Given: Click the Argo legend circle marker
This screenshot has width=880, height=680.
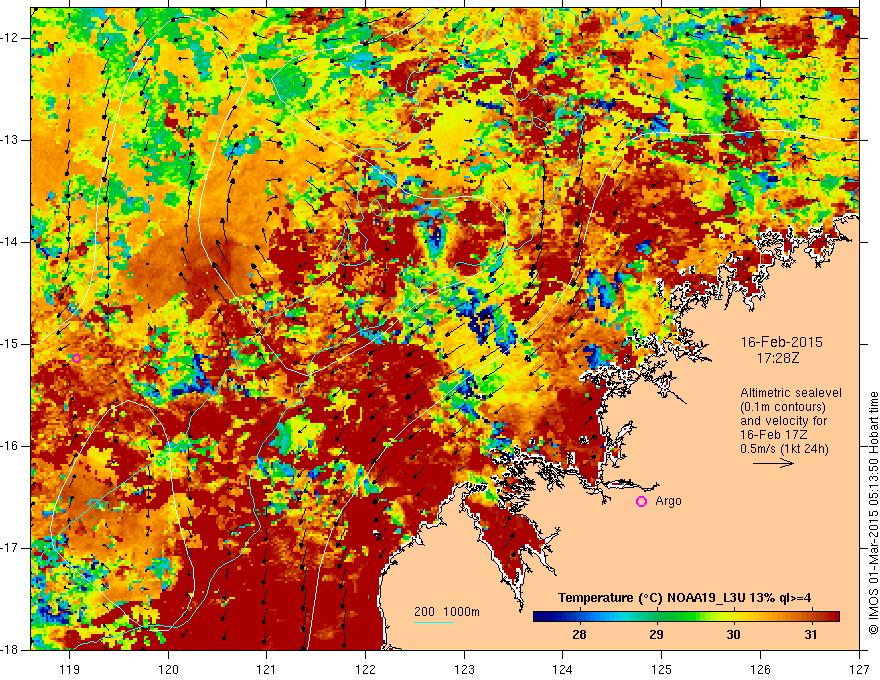Looking at the screenshot, I should point(641,502).
